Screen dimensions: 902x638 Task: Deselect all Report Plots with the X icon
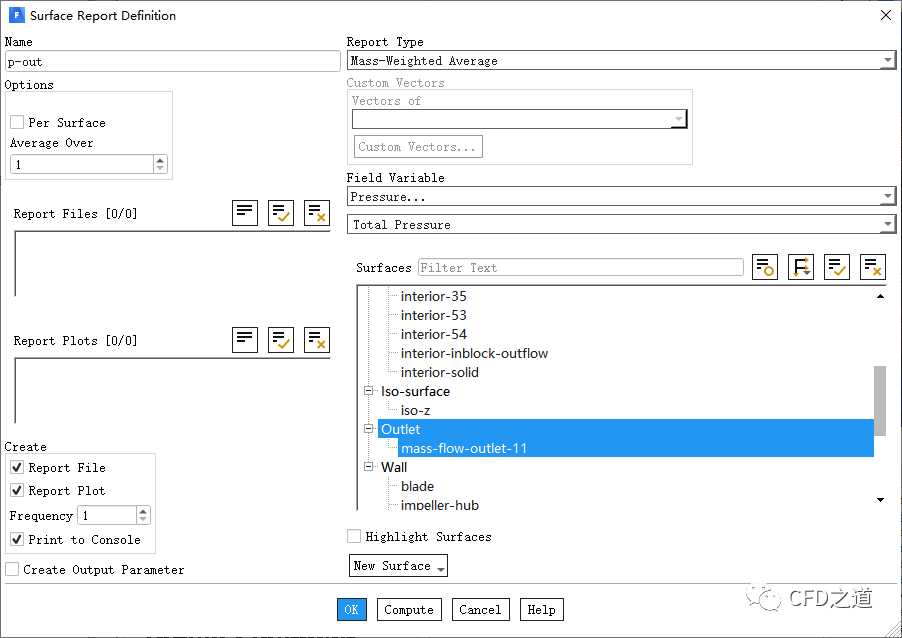coord(317,339)
